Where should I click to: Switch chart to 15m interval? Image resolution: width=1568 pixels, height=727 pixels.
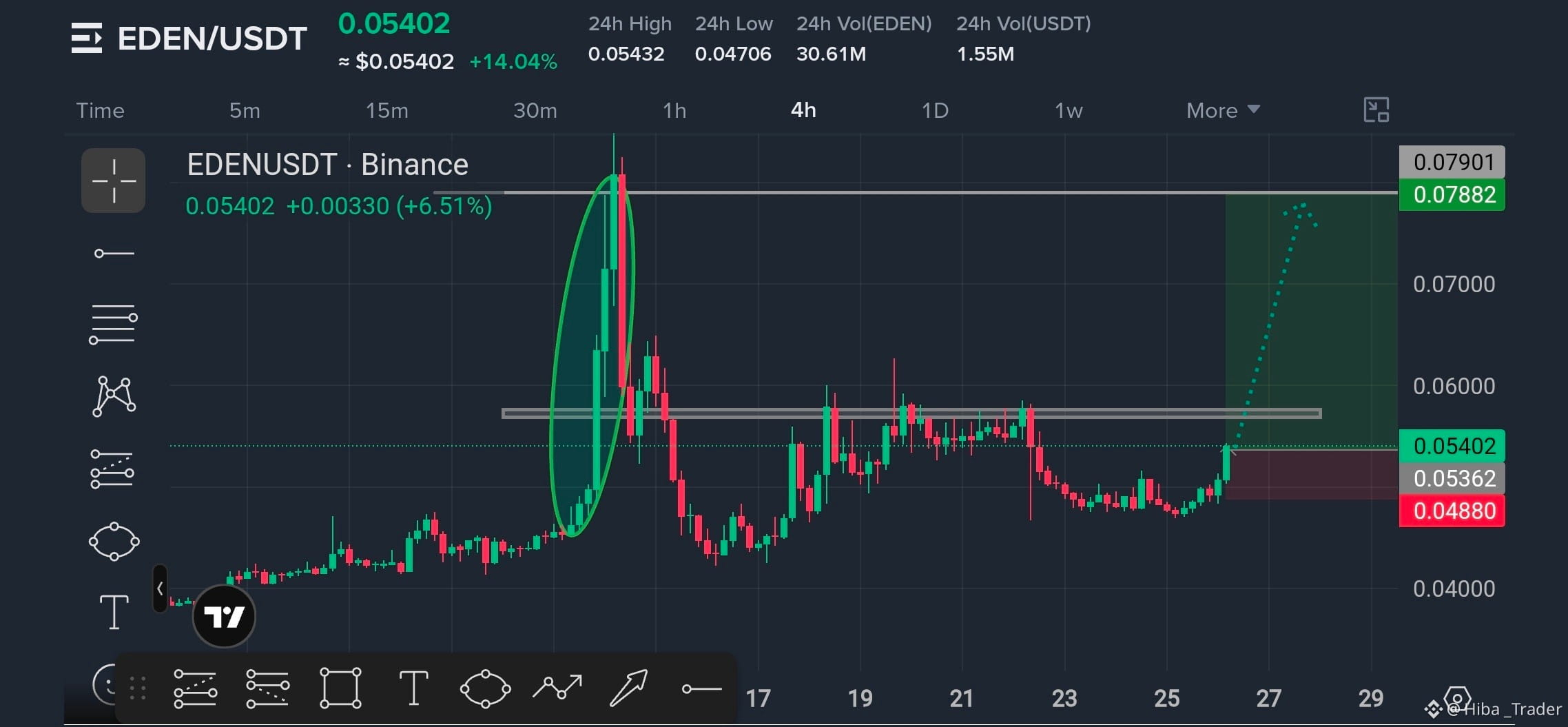pos(386,110)
